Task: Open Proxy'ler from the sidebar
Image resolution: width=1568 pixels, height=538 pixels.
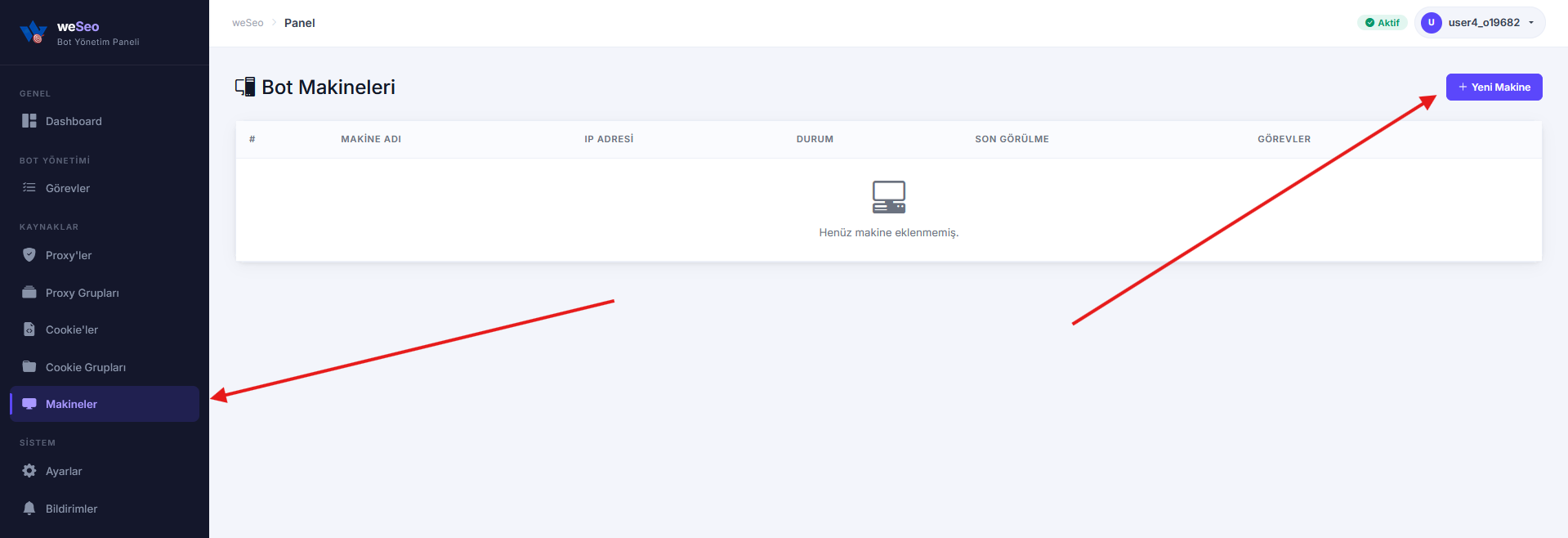Action: click(x=105, y=255)
